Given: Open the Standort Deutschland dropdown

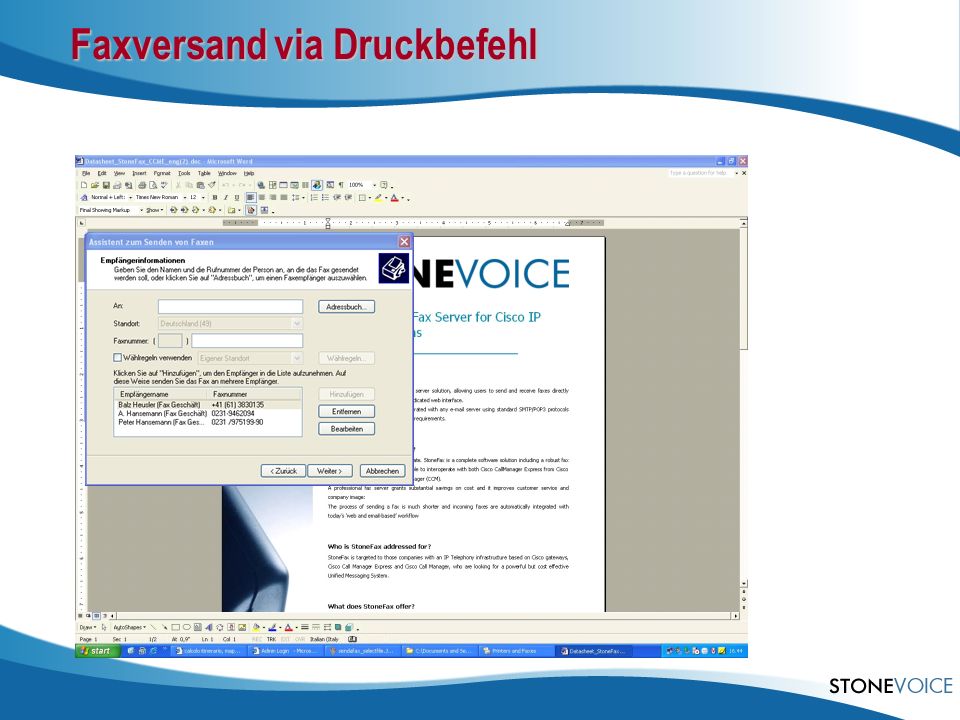Looking at the screenshot, I should (x=296, y=323).
